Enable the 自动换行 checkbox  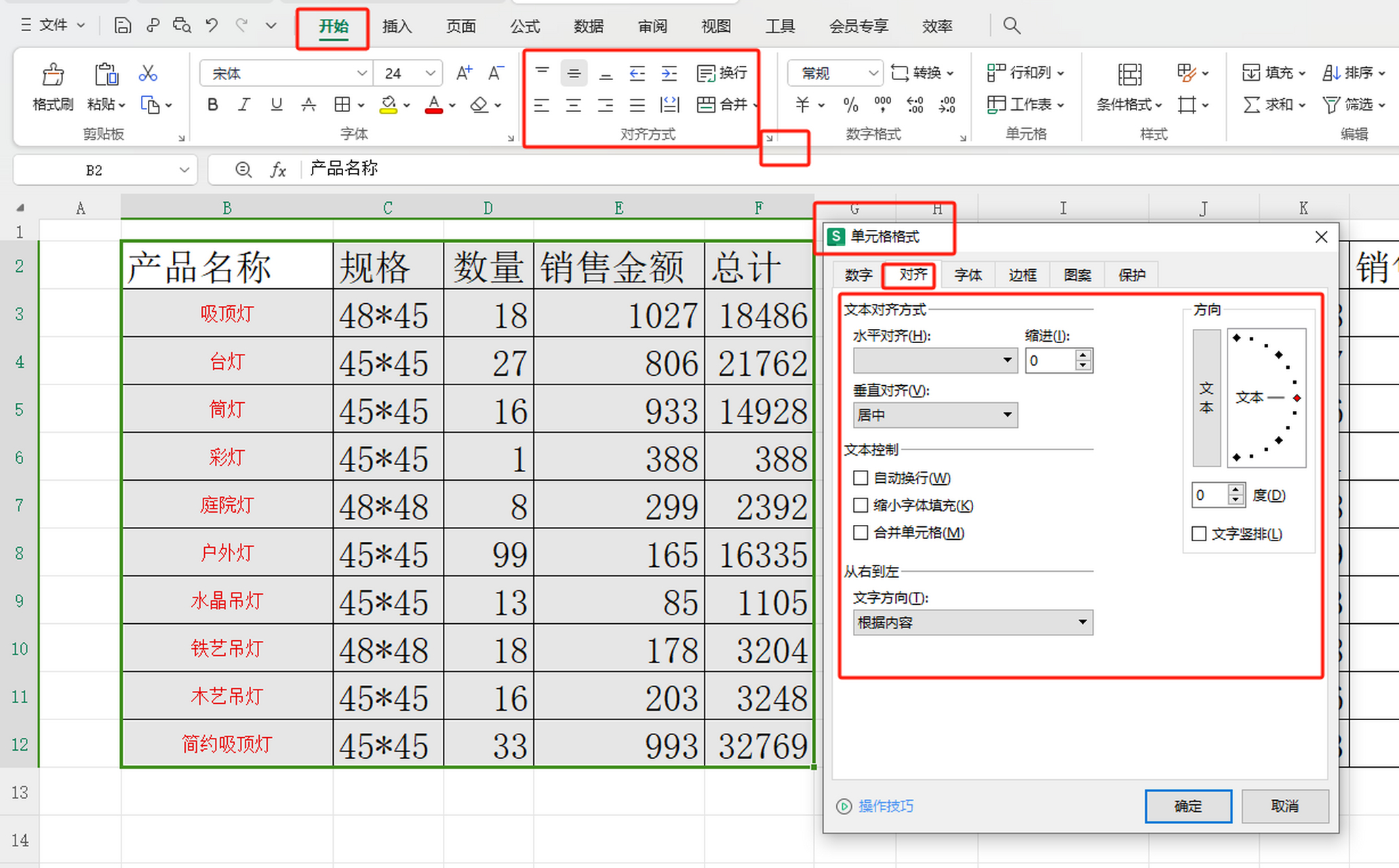click(x=861, y=478)
